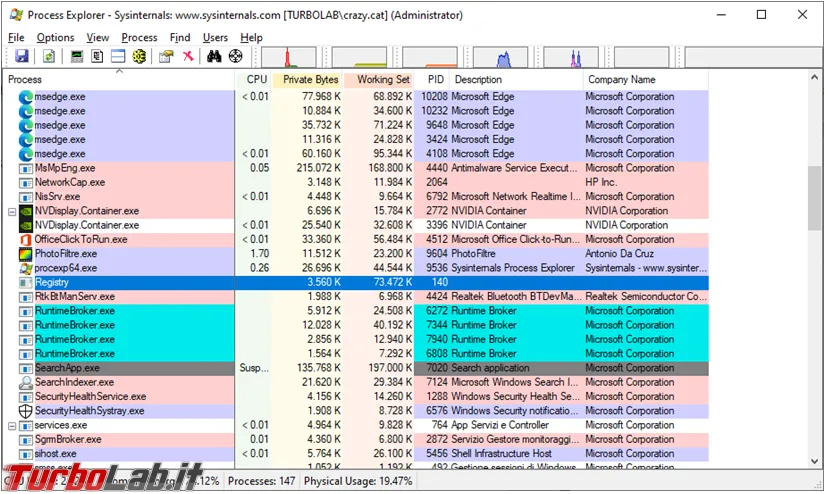This screenshot has width=827, height=494.
Task: Open the View menu
Action: click(98, 37)
